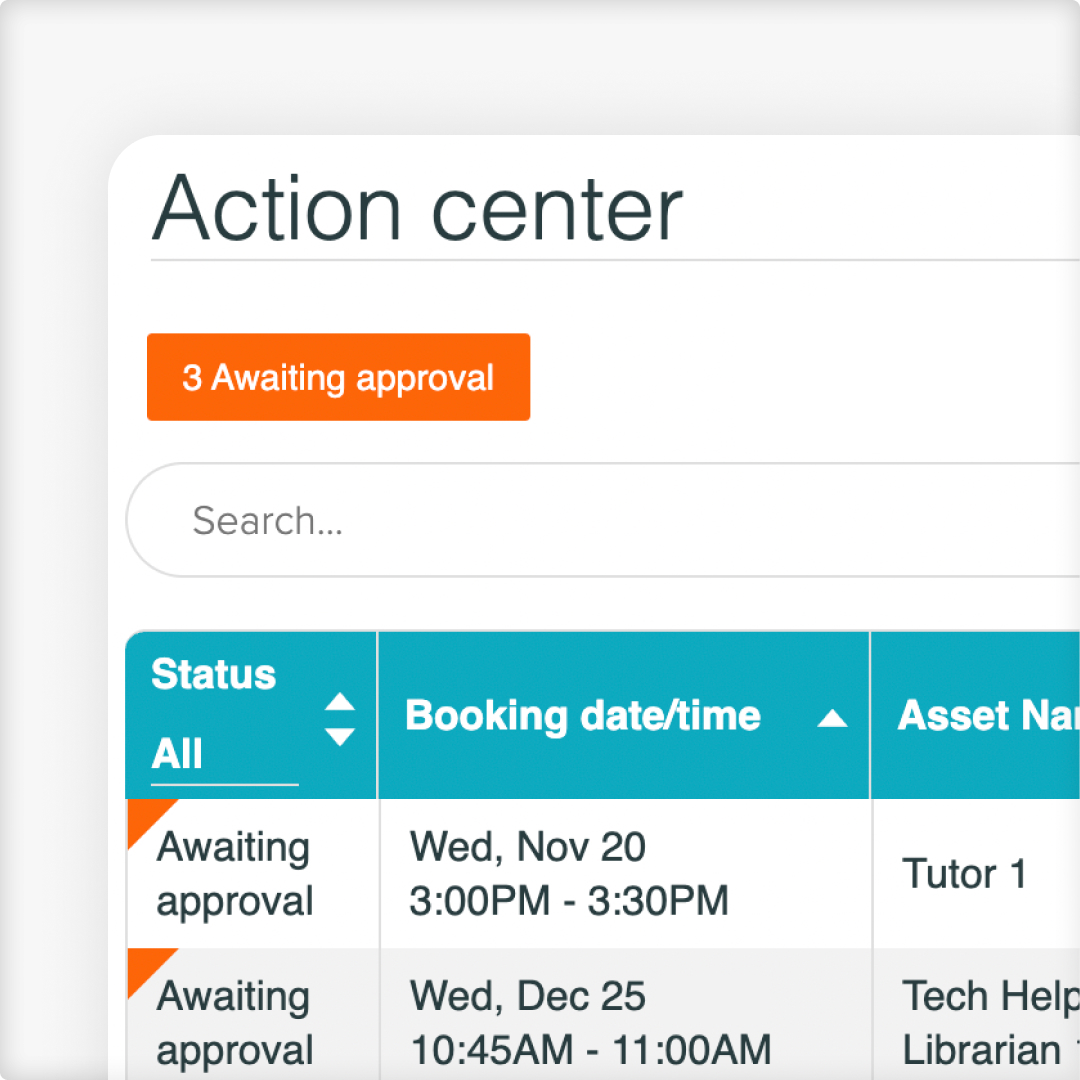Open the Status All filter dropdown
Image resolution: width=1080 pixels, height=1080 pixels.
tap(224, 755)
